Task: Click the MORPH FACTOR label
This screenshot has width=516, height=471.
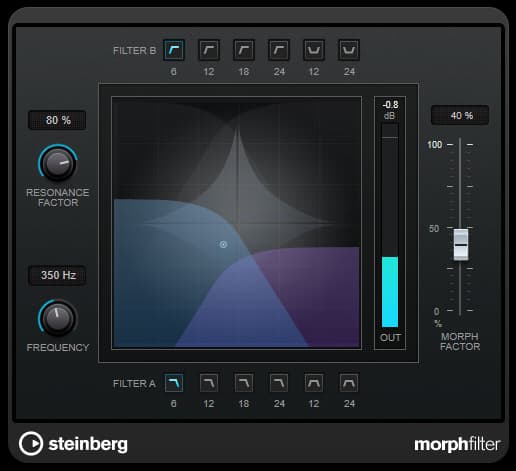Action: pos(460,341)
